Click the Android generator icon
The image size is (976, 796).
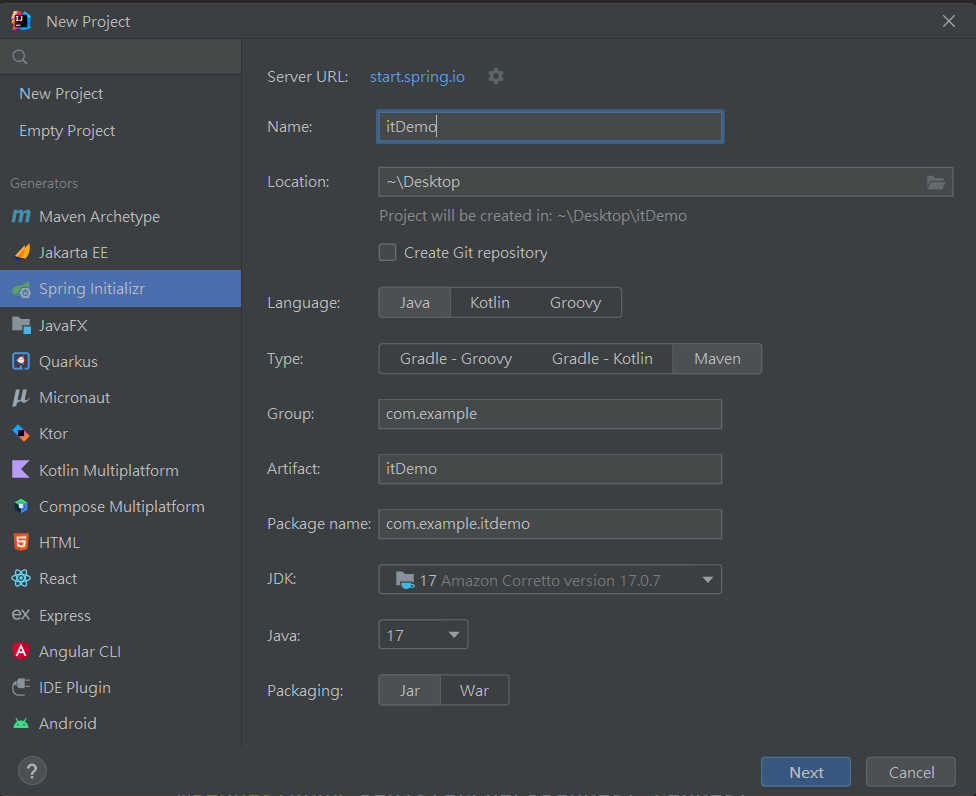coord(21,723)
